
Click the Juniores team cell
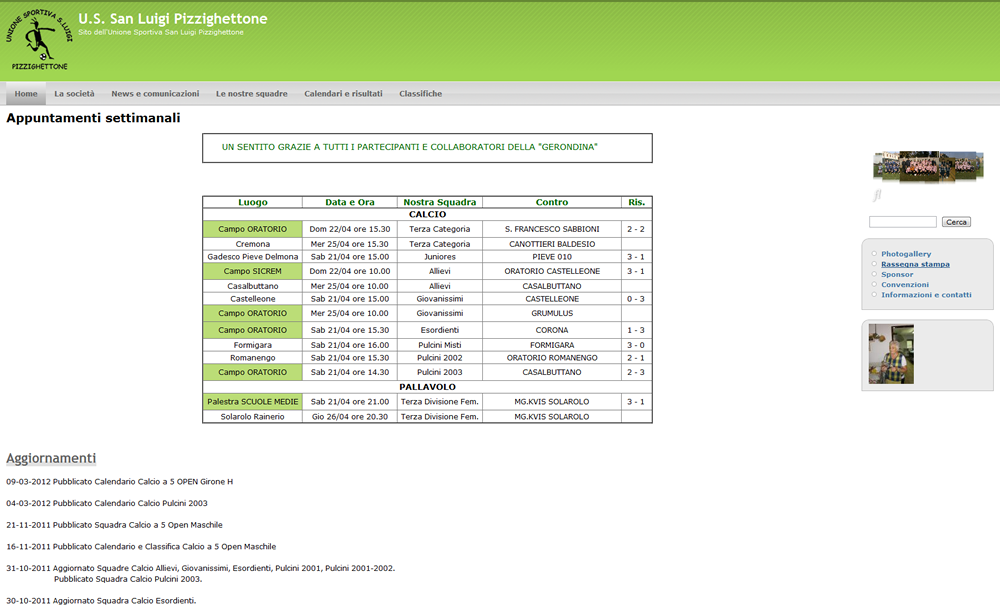pyautogui.click(x=439, y=256)
